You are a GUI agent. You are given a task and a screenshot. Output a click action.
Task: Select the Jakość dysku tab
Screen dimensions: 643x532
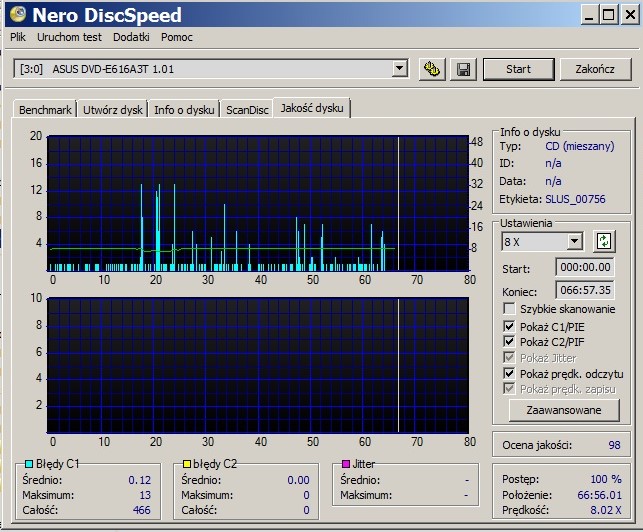(x=312, y=108)
